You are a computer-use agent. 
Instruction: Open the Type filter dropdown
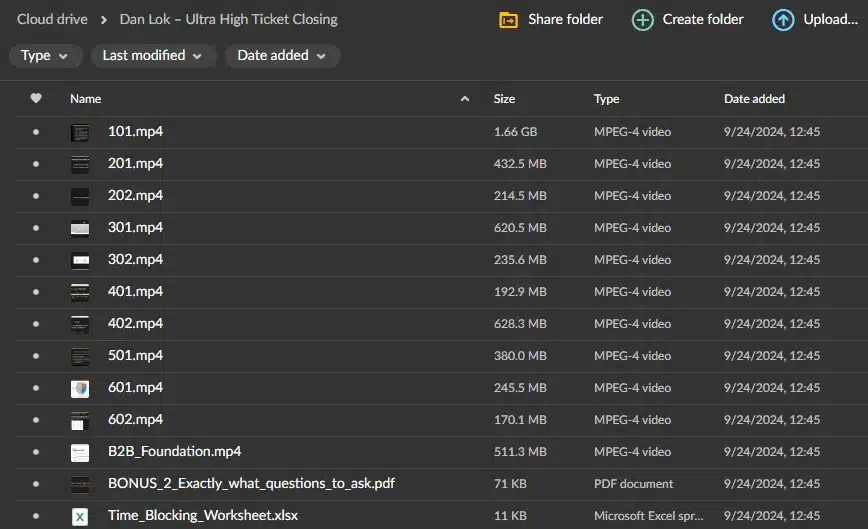coord(45,56)
